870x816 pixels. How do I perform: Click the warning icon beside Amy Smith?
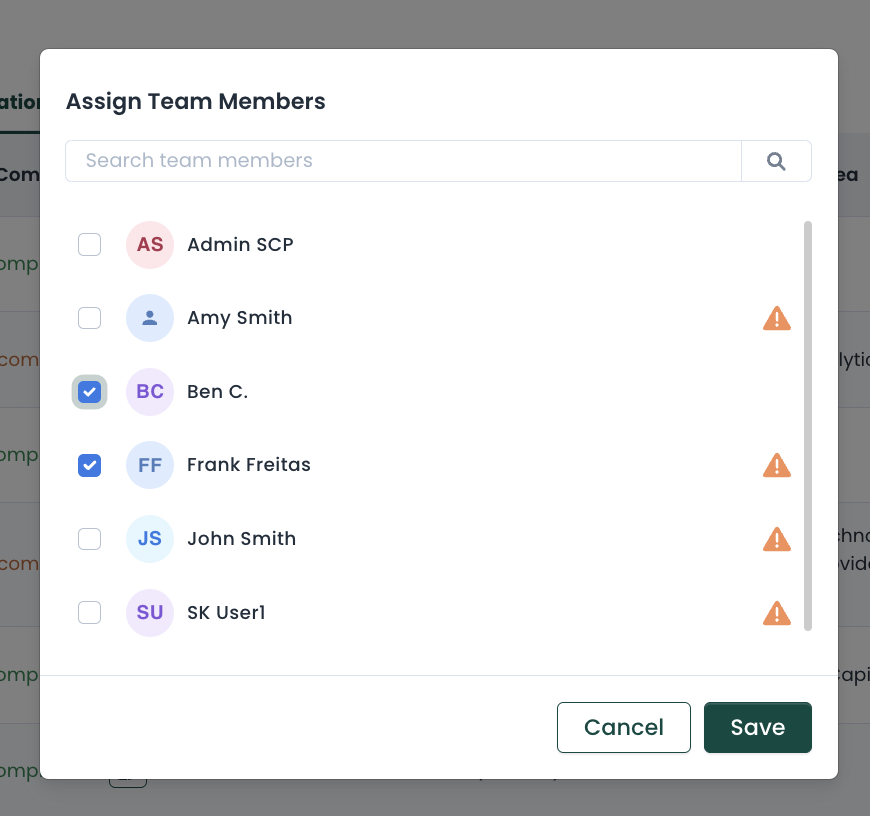[x=776, y=319]
